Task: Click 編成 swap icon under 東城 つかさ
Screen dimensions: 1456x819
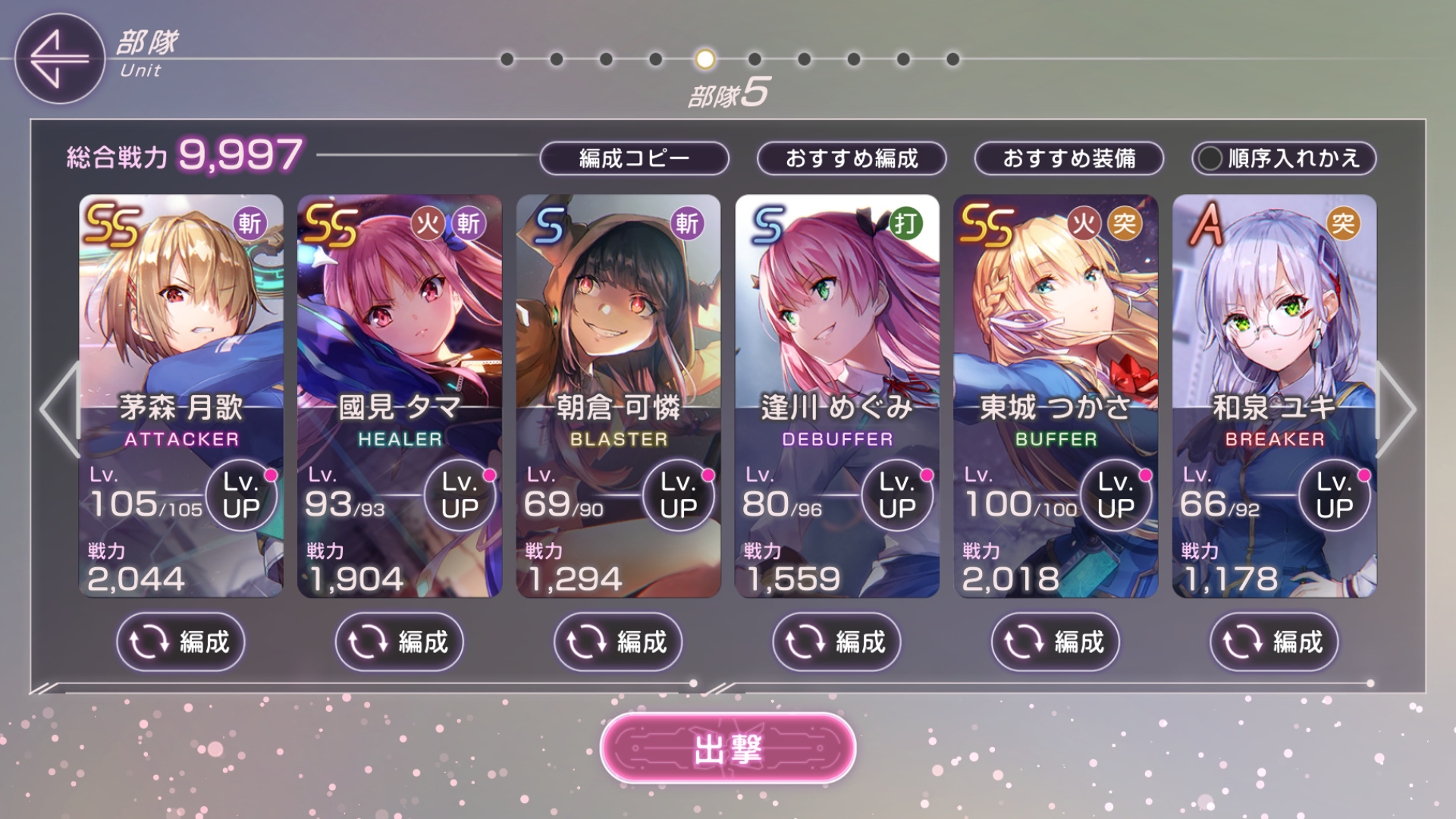Action: (x=1023, y=642)
